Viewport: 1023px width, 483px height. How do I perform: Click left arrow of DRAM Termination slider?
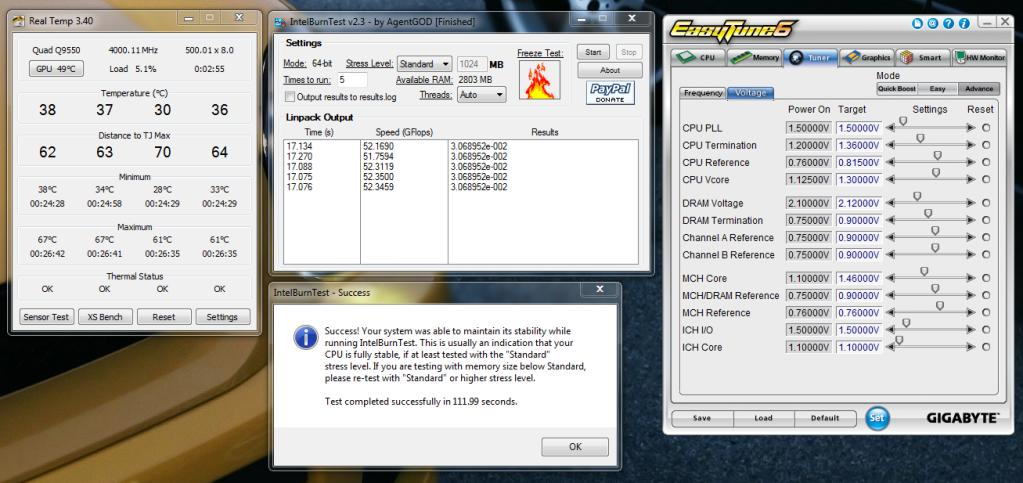pos(890,221)
